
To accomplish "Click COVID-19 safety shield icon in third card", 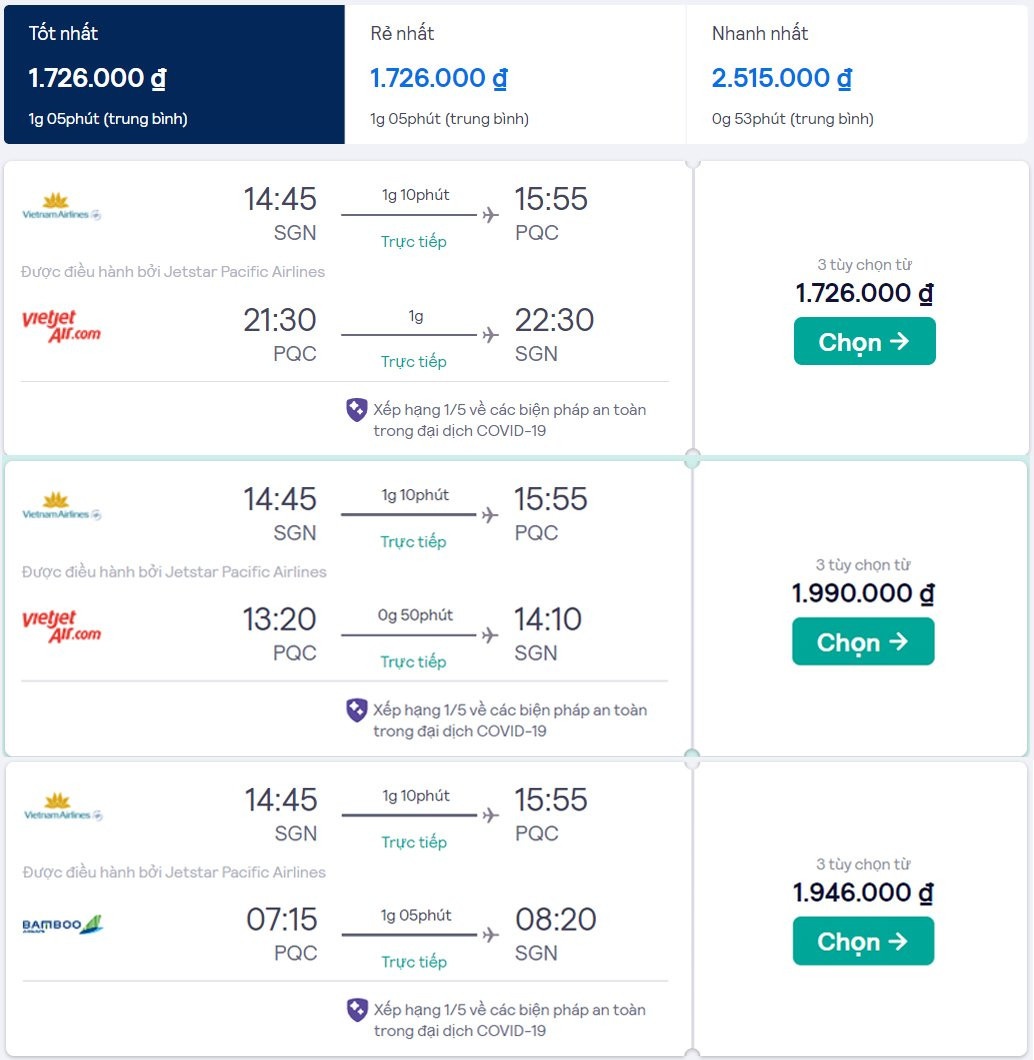I will (357, 1009).
